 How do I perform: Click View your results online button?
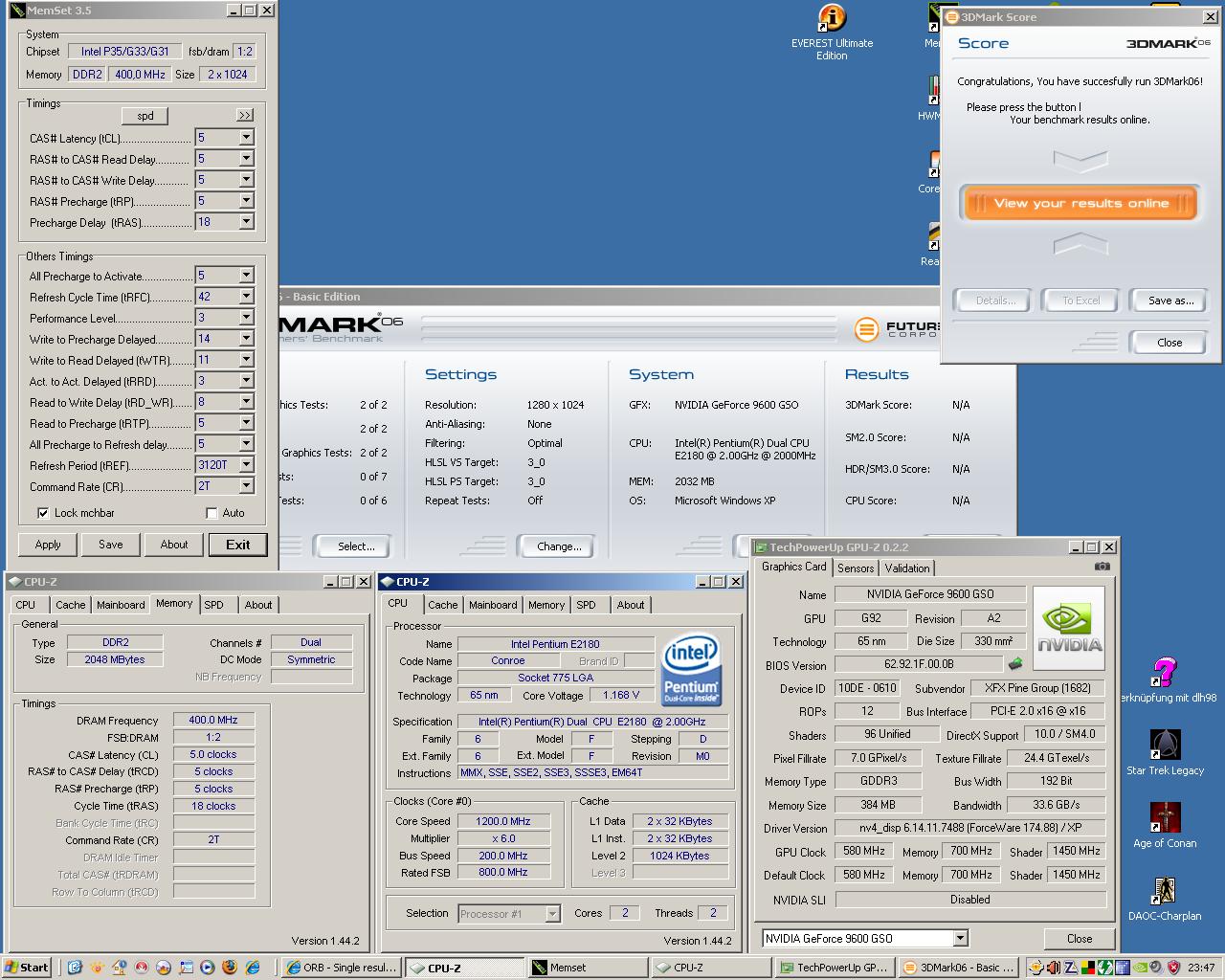tap(1080, 203)
